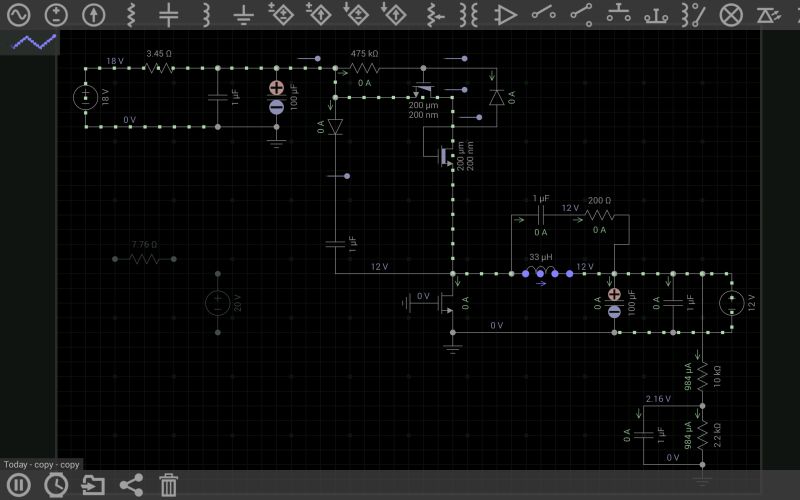The image size is (800, 500).
Task: Select the greyed-out 7.76 Ω resistor
Action: 144,259
